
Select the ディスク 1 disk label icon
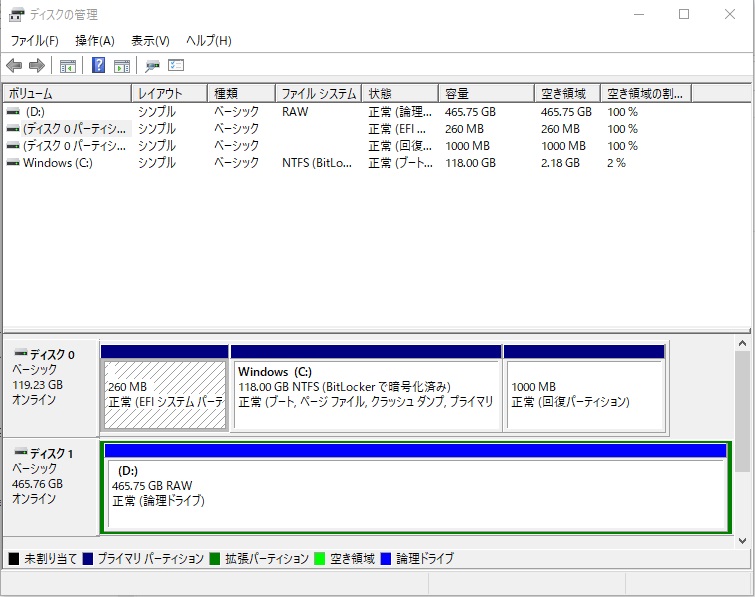(x=21, y=453)
